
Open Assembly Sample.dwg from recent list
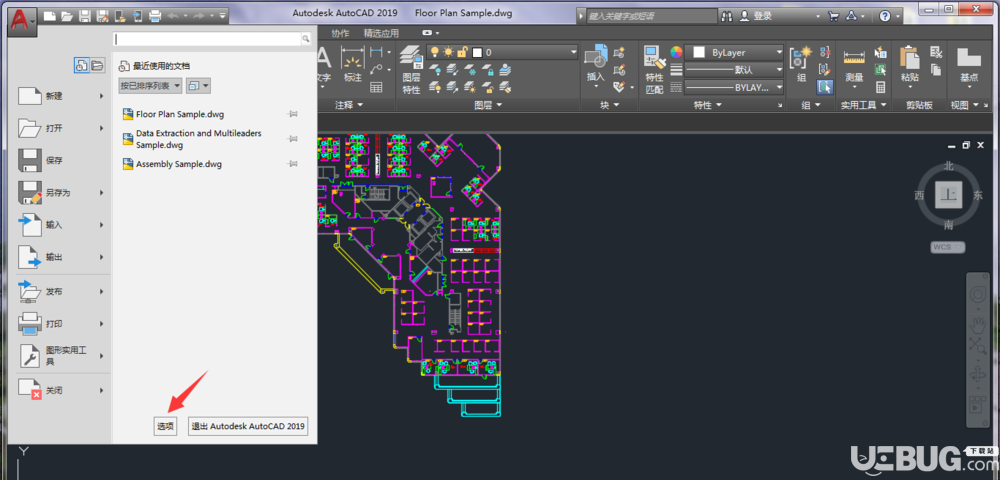[x=179, y=164]
